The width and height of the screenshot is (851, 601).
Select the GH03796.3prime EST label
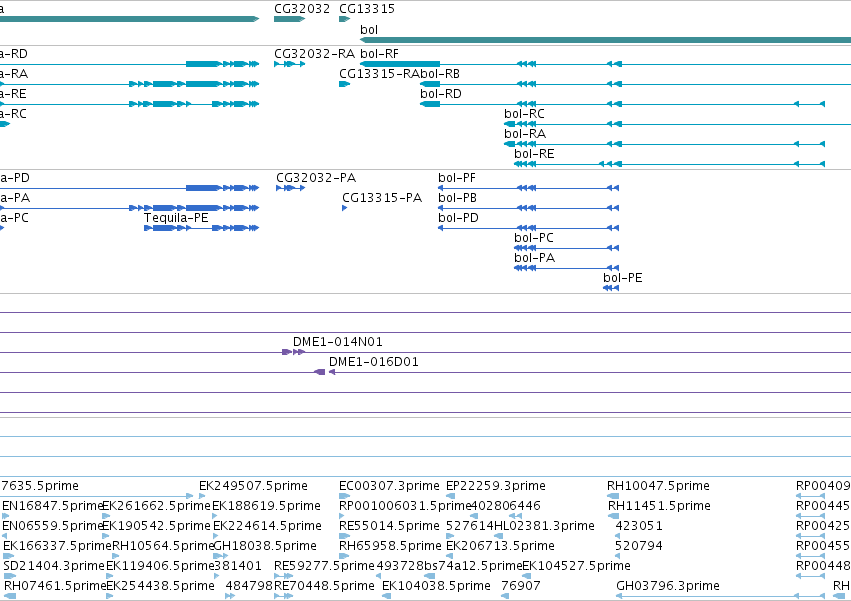pyautogui.click(x=668, y=586)
